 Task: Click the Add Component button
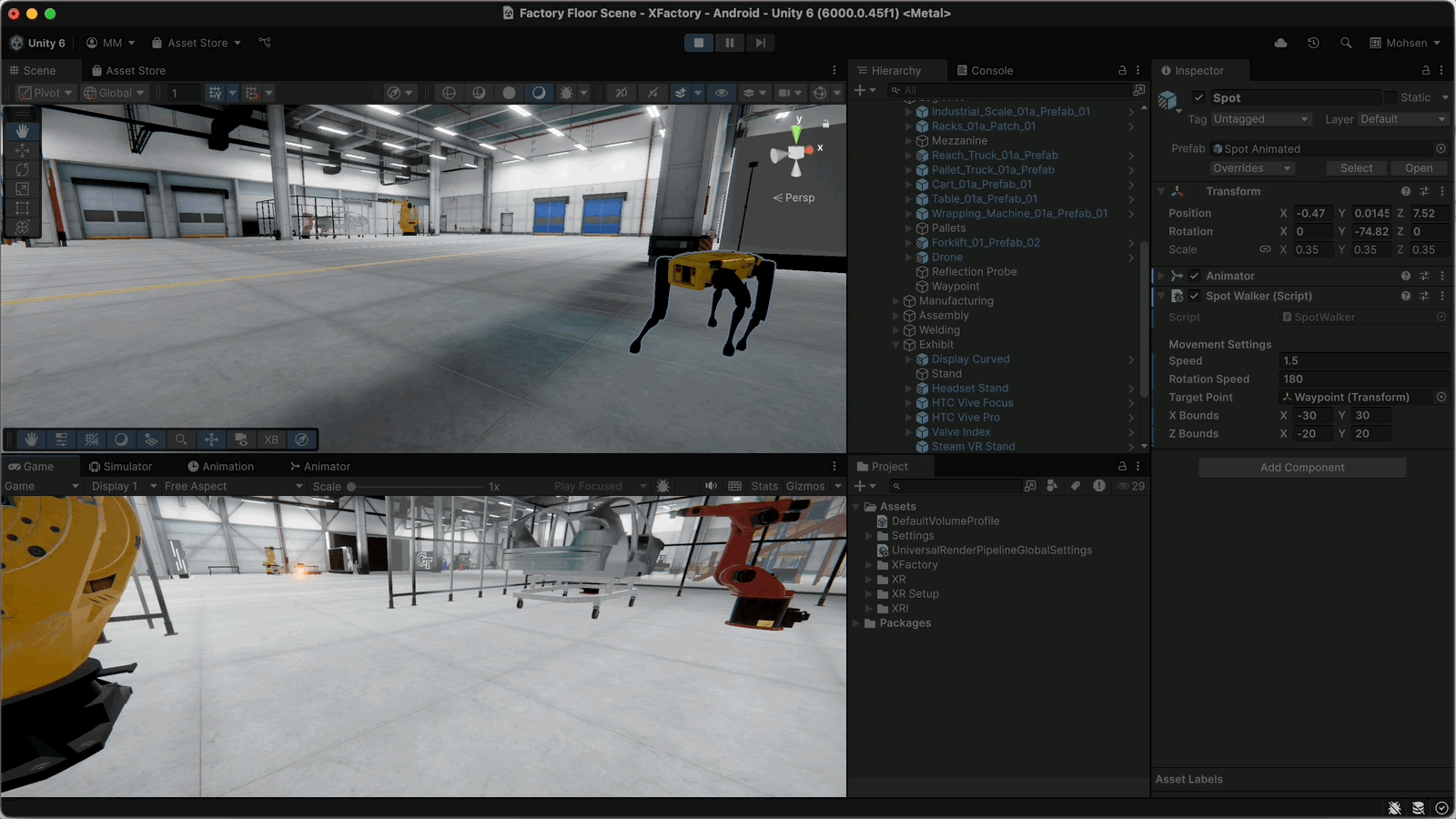(1301, 468)
